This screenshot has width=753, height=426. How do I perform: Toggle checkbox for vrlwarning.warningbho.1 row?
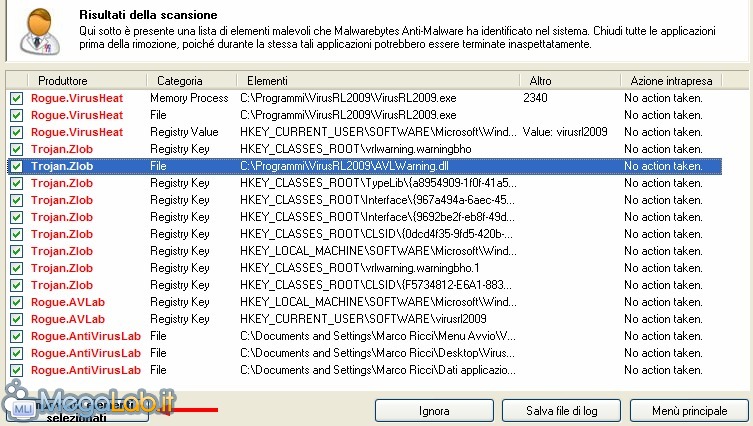(16, 268)
